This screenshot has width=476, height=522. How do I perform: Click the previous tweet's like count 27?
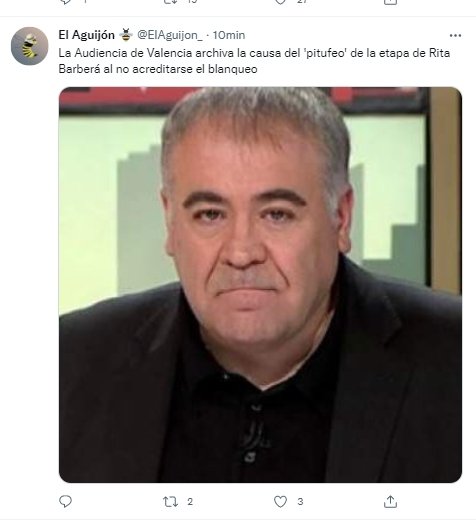pyautogui.click(x=302, y=1)
